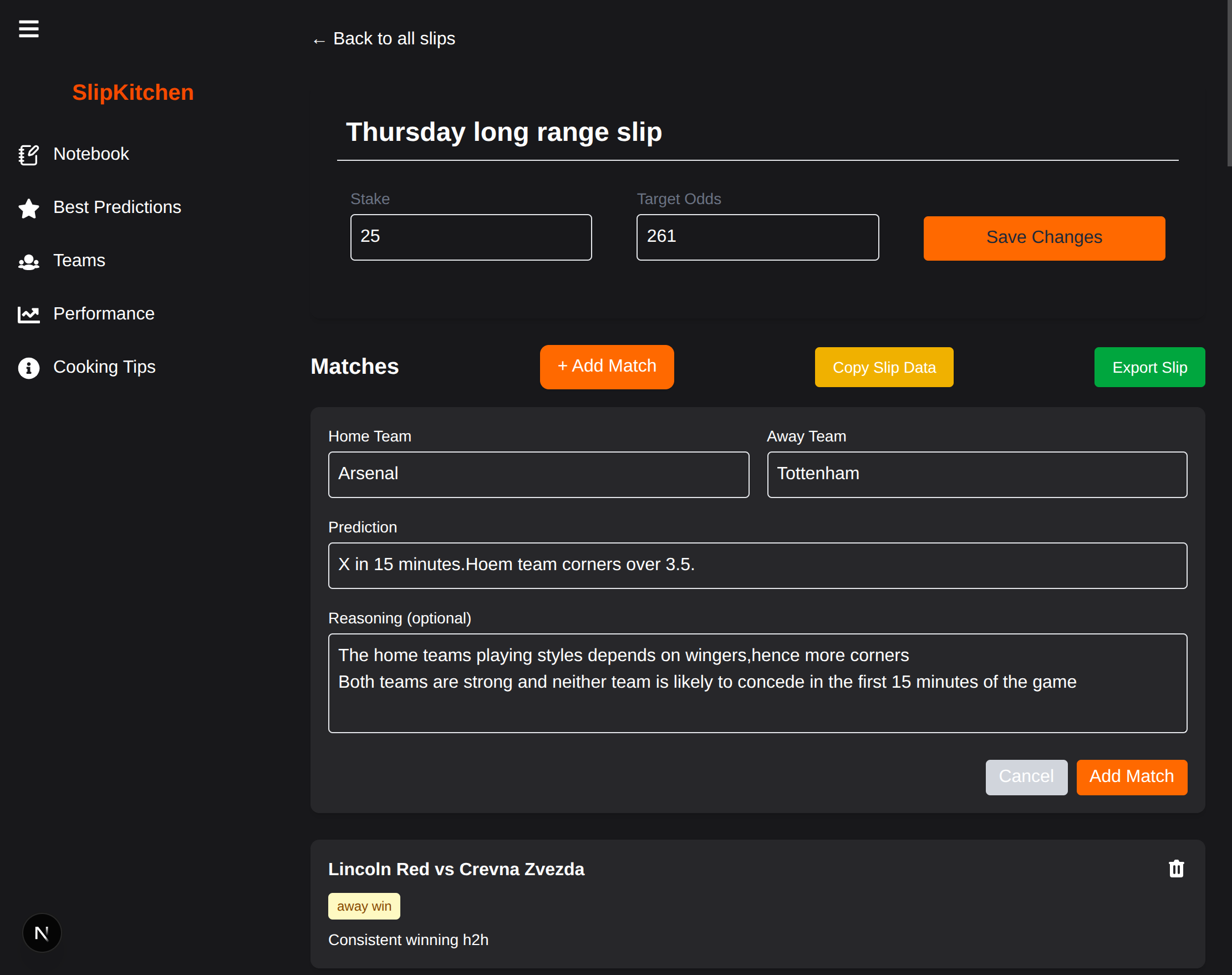Click the page vertical scrollbar
The image size is (1232, 975).
[1229, 83]
